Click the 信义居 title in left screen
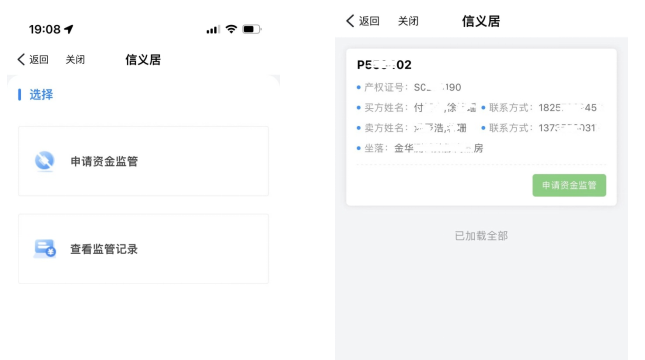The image size is (645, 360). 143,60
